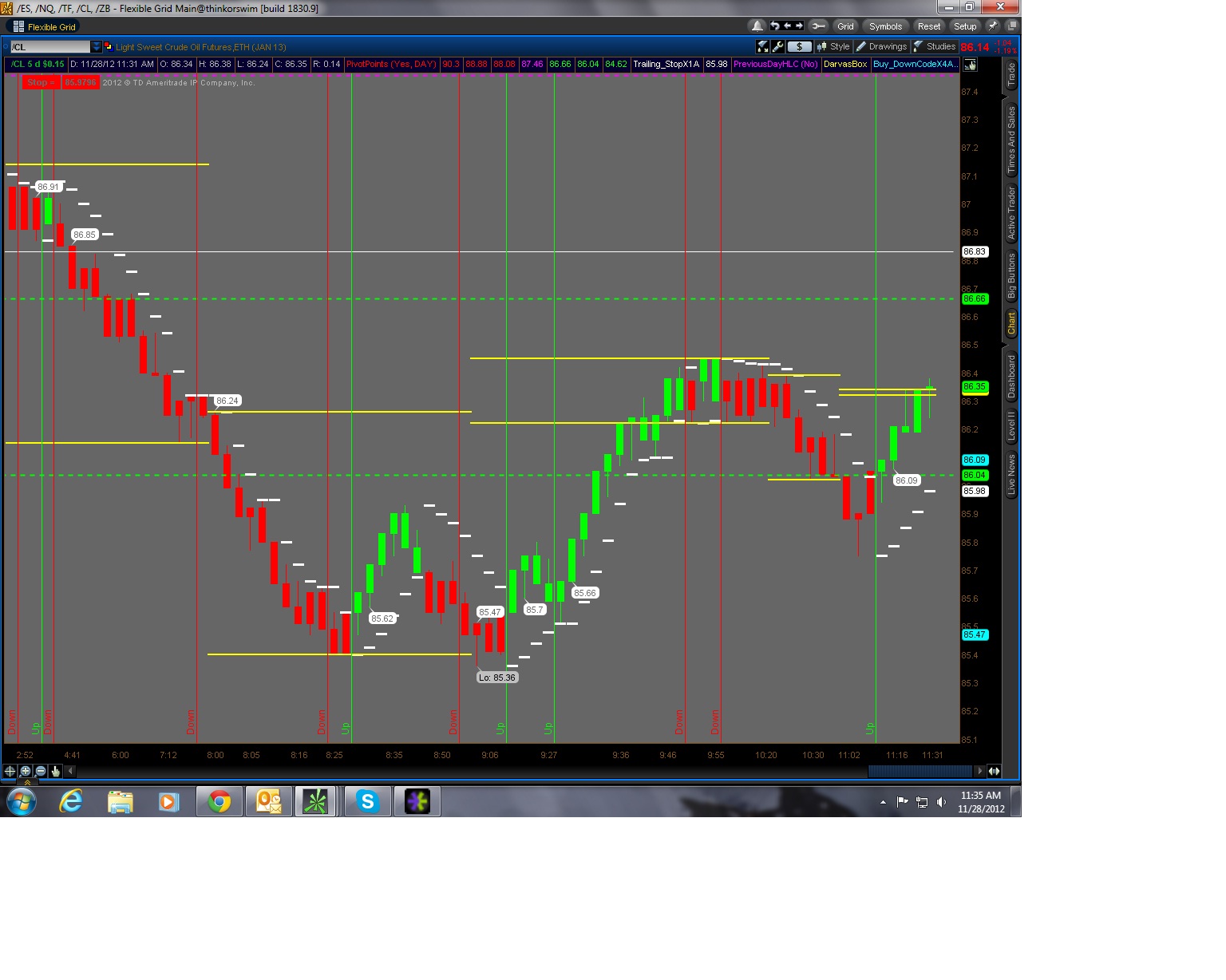Screen dimensions: 1226x980
Task: Click the Grid button
Action: 845,26
